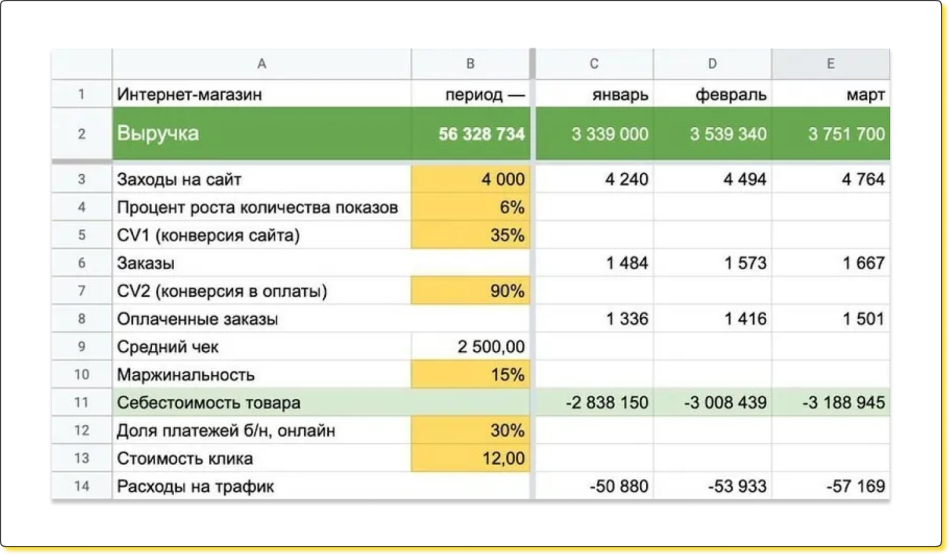The image size is (950, 555).
Task: Click highlighted column E header
Action: (831, 64)
